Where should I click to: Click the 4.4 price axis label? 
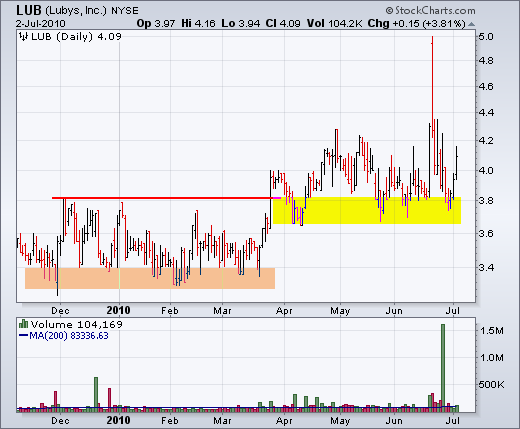coord(486,113)
